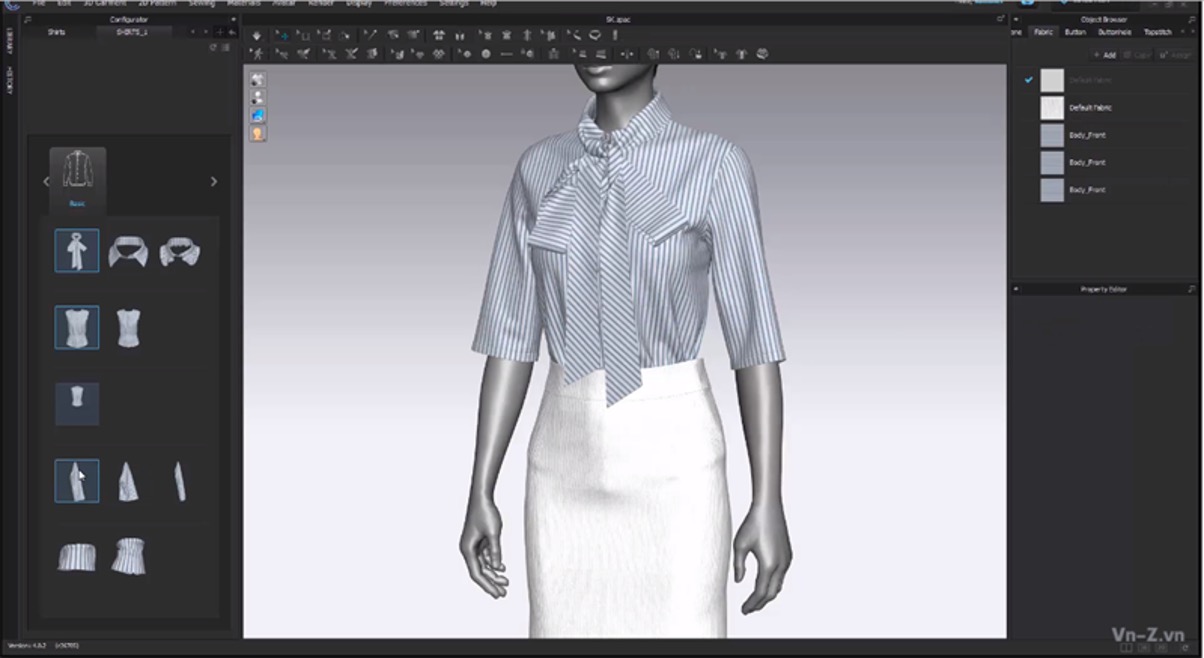This screenshot has width=1204, height=658.
Task: Select the active Default Fabric swatch without checkmark
Action: point(1052,107)
